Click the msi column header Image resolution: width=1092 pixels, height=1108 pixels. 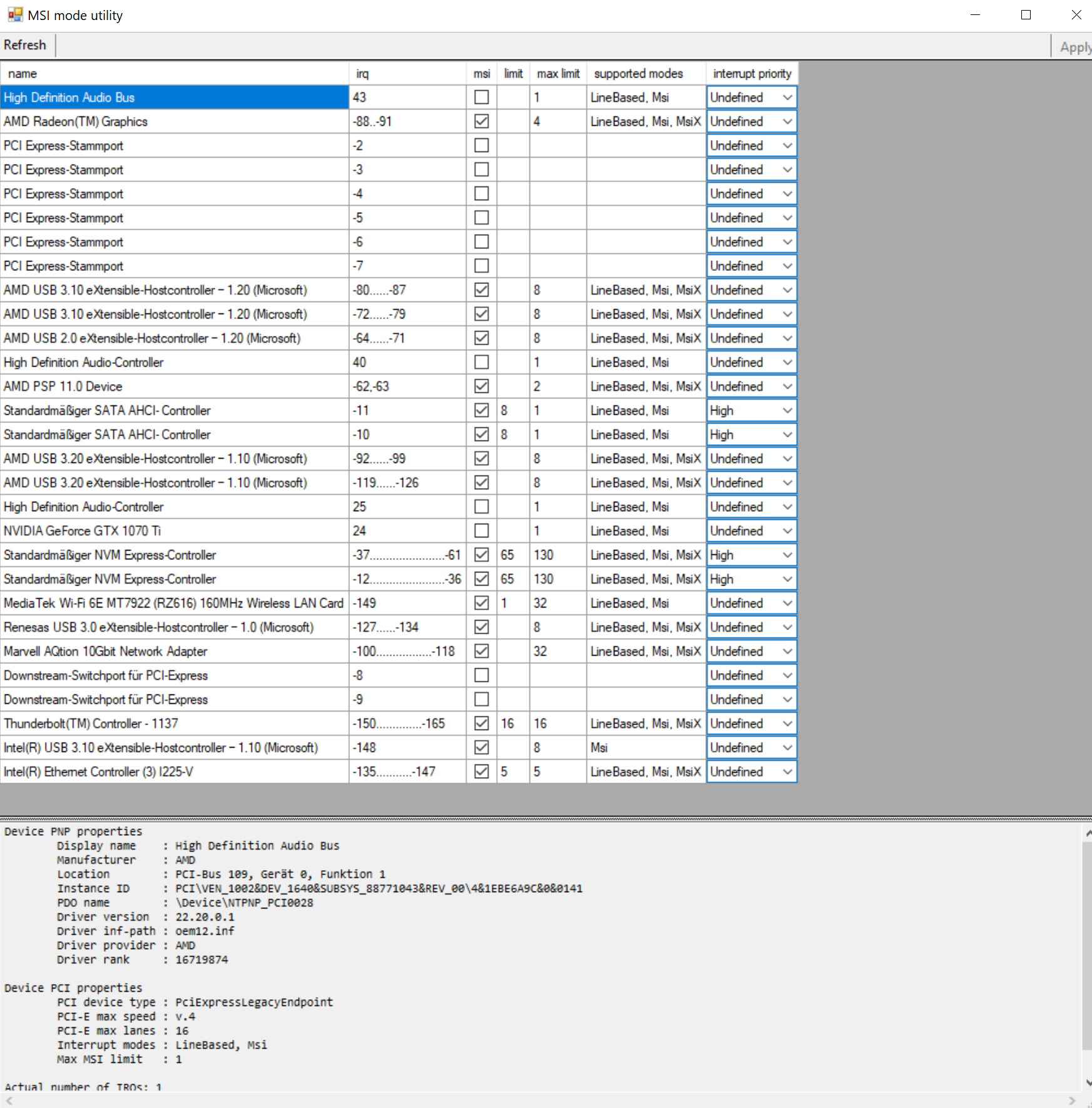click(482, 74)
